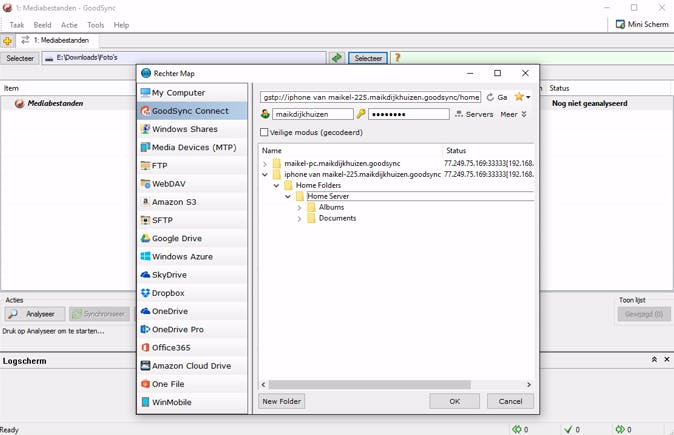Create a New Folder
The width and height of the screenshot is (674, 435).
[282, 401]
